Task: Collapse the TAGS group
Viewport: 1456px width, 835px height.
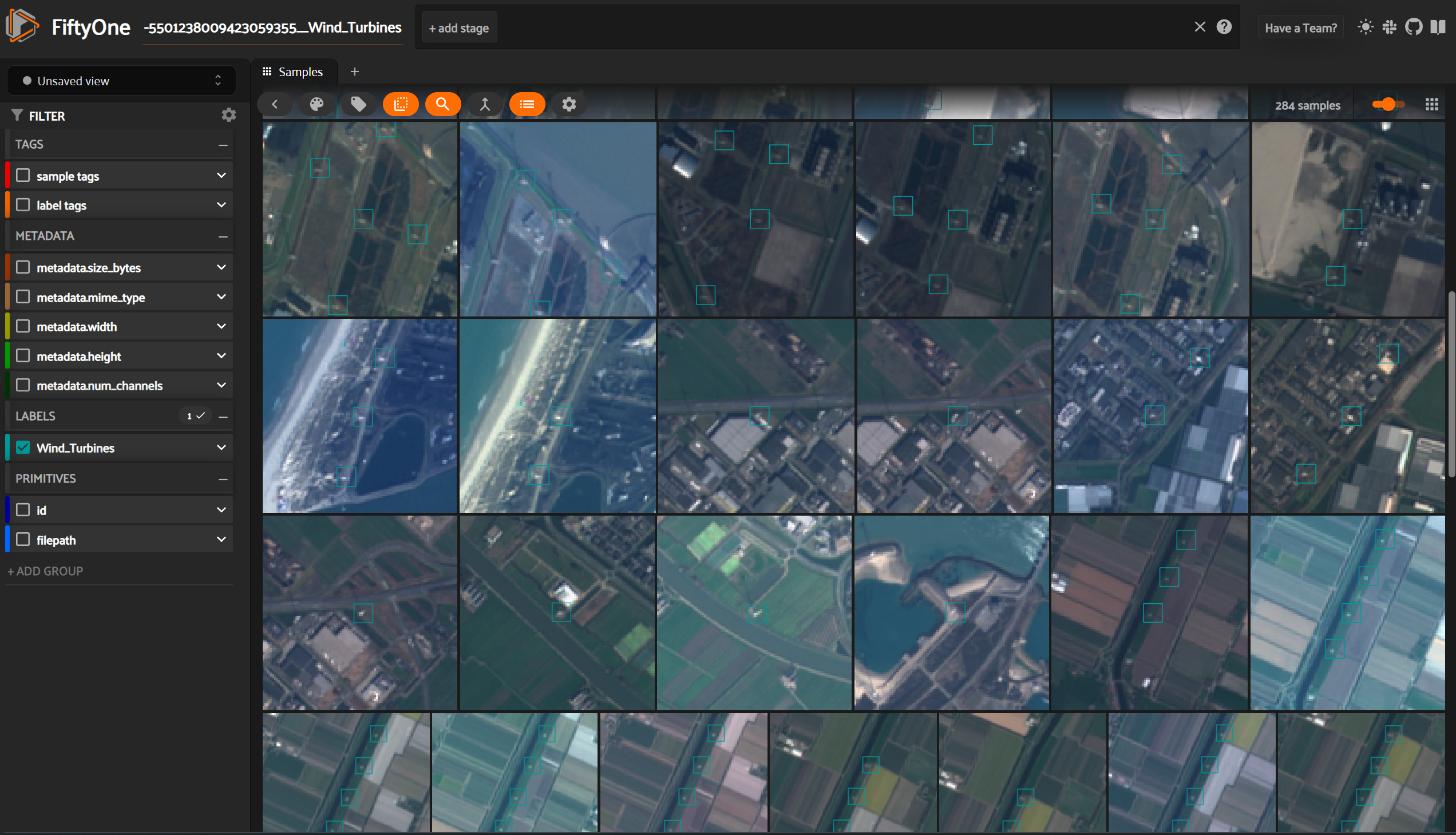Action: [223, 145]
